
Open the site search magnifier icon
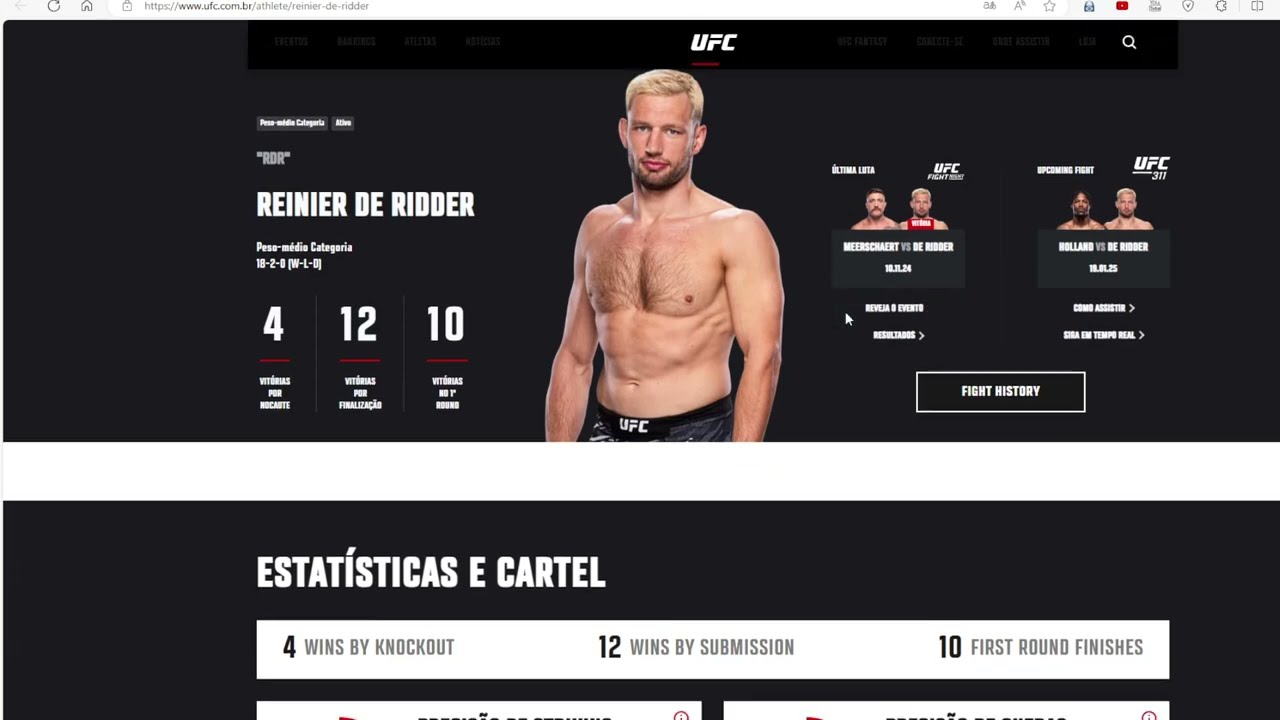1129,42
